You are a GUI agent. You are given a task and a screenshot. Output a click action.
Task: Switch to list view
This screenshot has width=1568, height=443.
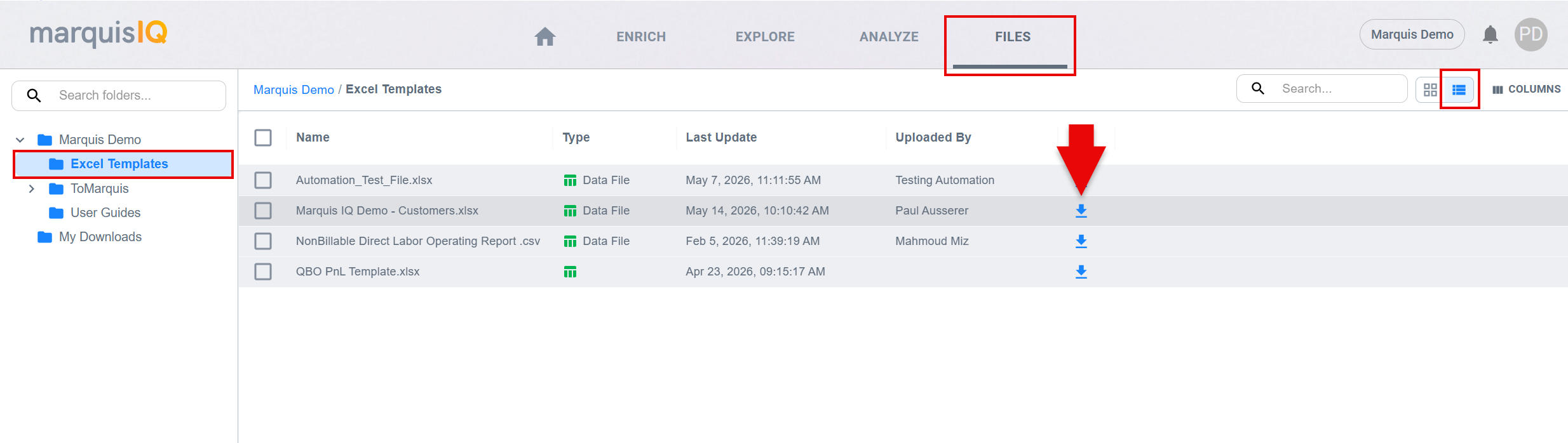[1459, 89]
